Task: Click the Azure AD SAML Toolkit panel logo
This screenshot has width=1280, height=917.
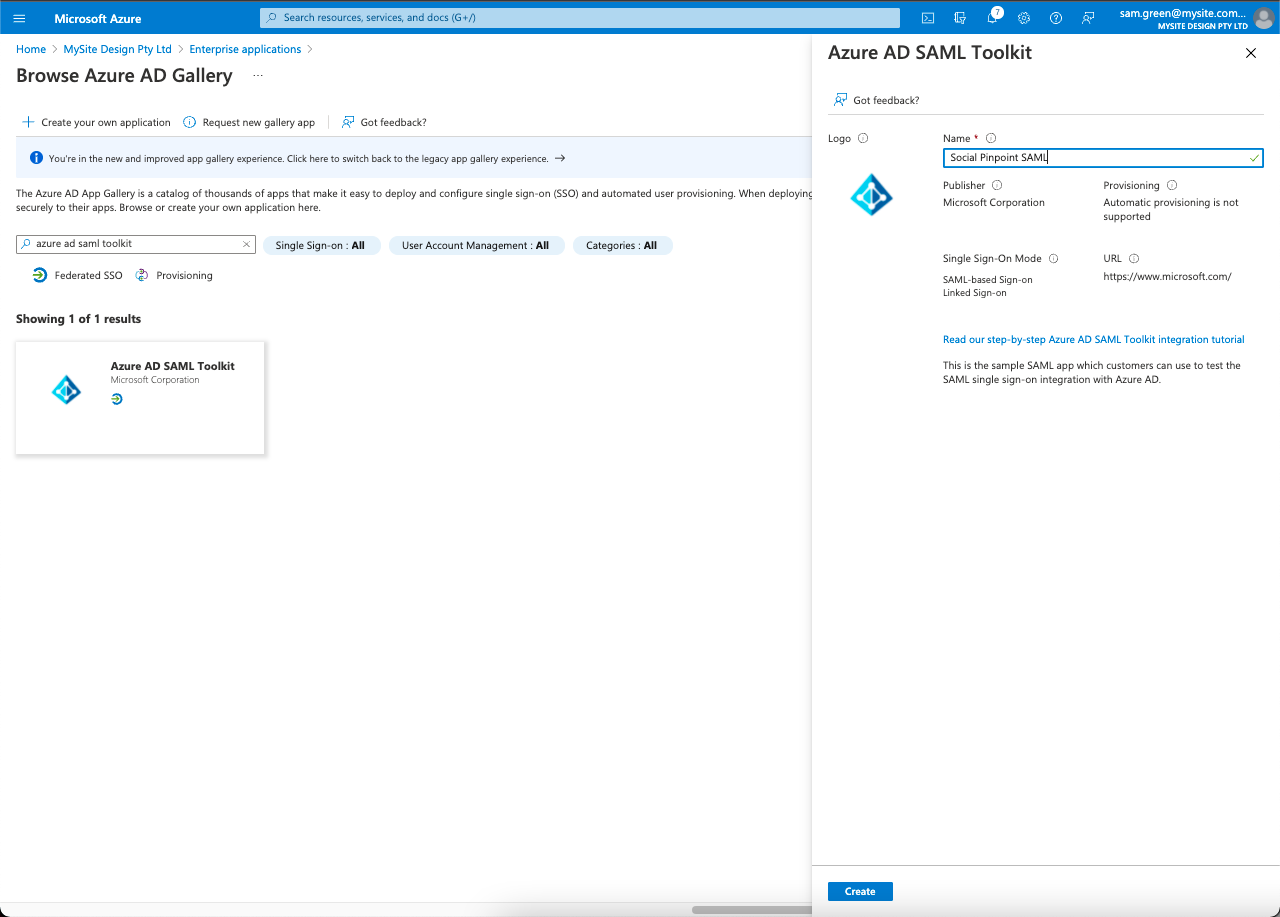Action: click(x=871, y=195)
